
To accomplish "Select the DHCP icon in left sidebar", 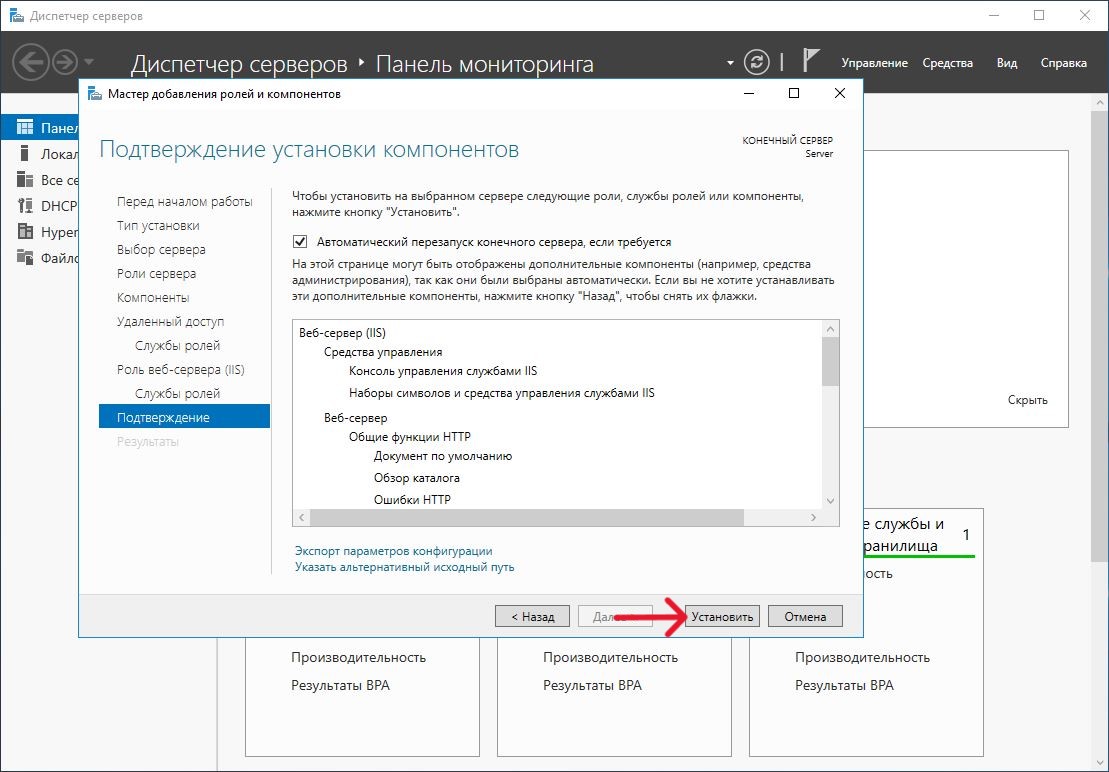I will click(x=25, y=206).
